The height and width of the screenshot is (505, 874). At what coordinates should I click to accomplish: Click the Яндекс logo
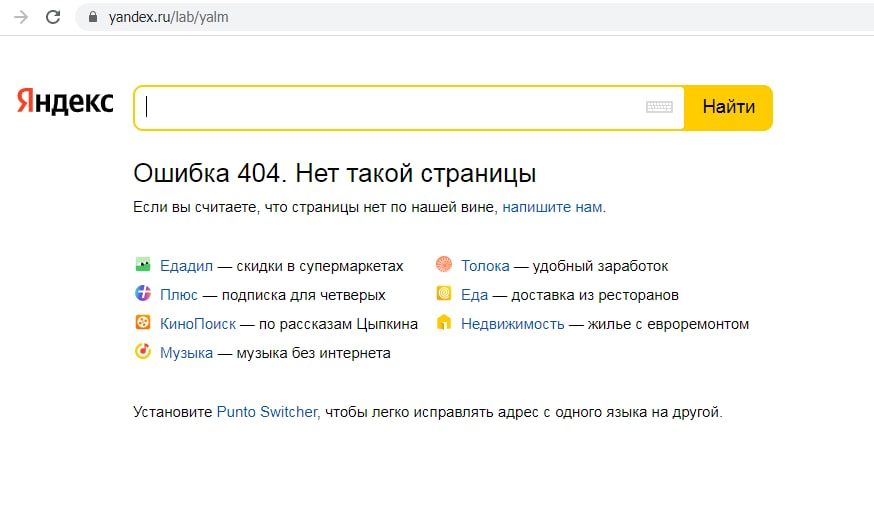click(65, 101)
